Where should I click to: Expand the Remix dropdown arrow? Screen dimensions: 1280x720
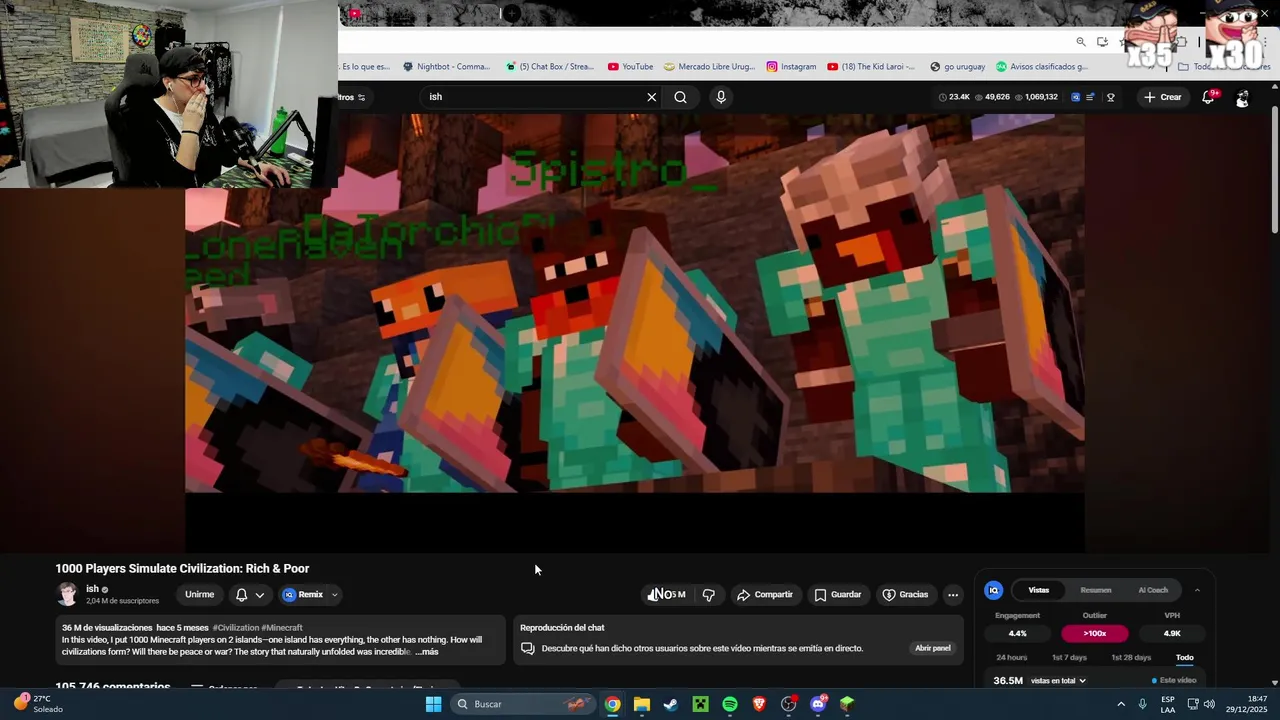pos(334,595)
